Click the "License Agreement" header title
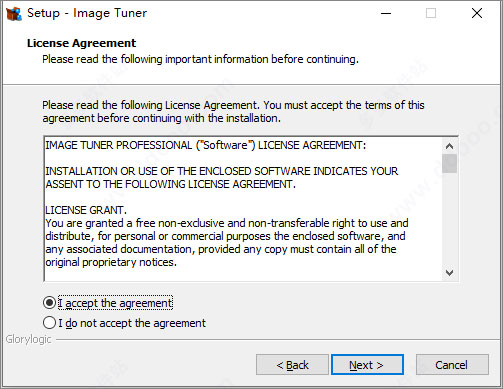503x389 pixels. (x=81, y=43)
